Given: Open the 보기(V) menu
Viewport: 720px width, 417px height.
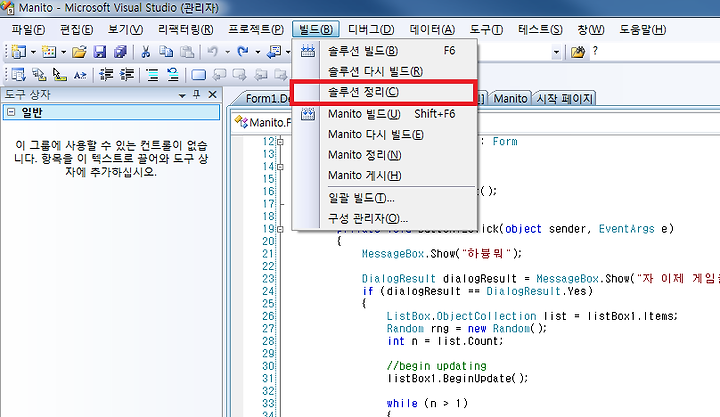Looking at the screenshot, I should [125, 30].
